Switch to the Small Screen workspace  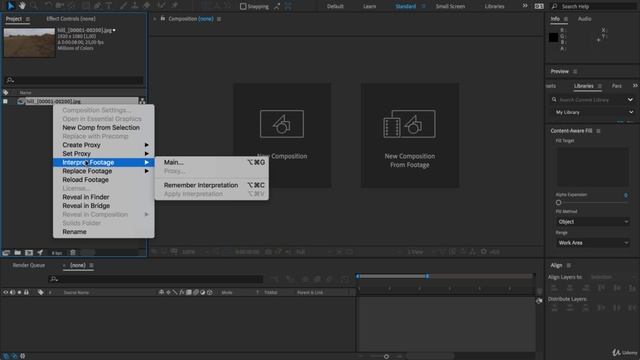click(x=450, y=6)
